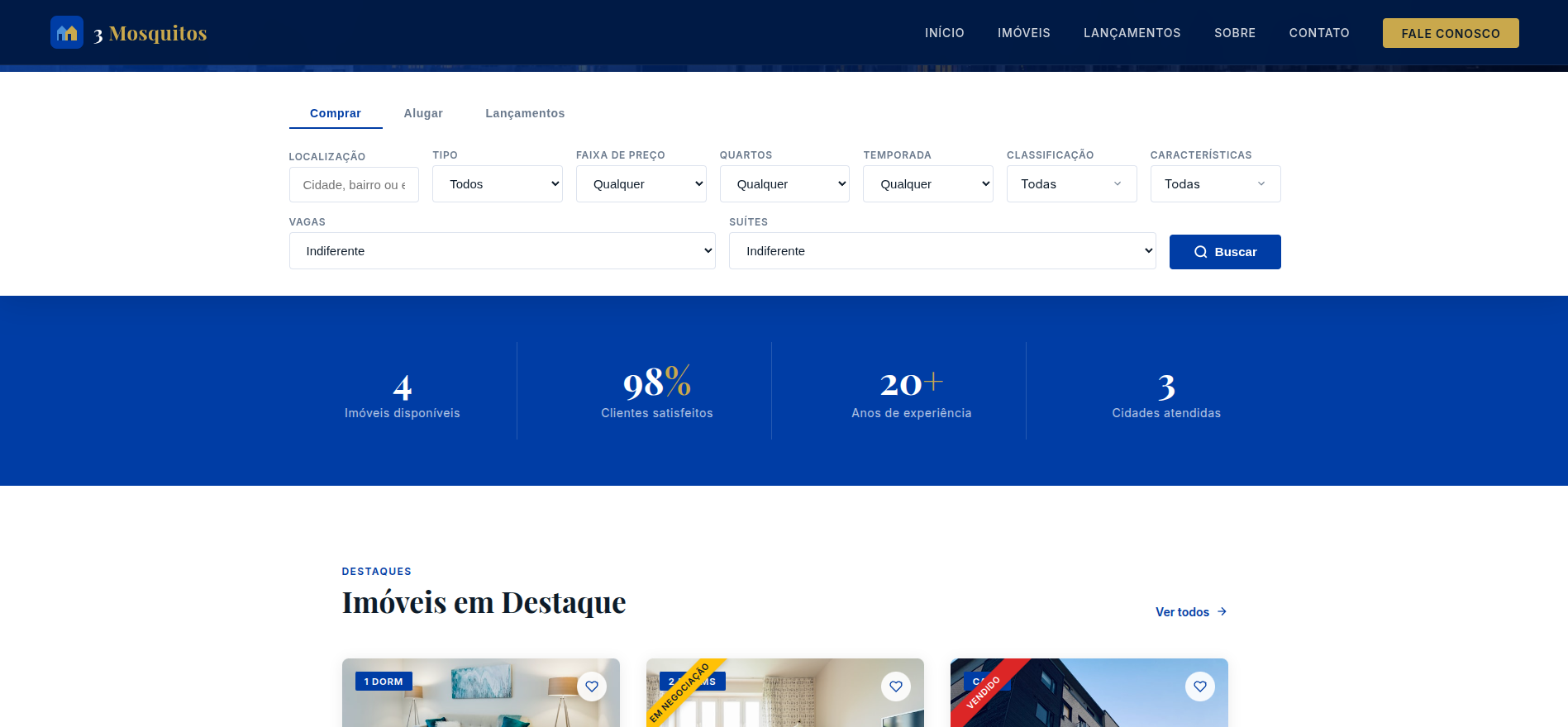Open the Quartos dropdown
Viewport: 1568px width, 727px height.
tap(784, 184)
